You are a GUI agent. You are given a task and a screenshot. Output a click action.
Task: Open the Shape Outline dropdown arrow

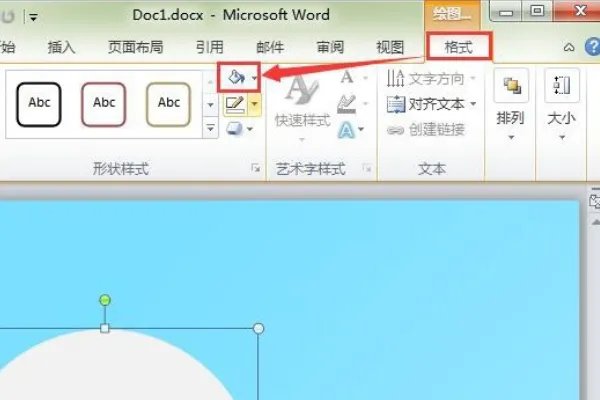[254, 104]
